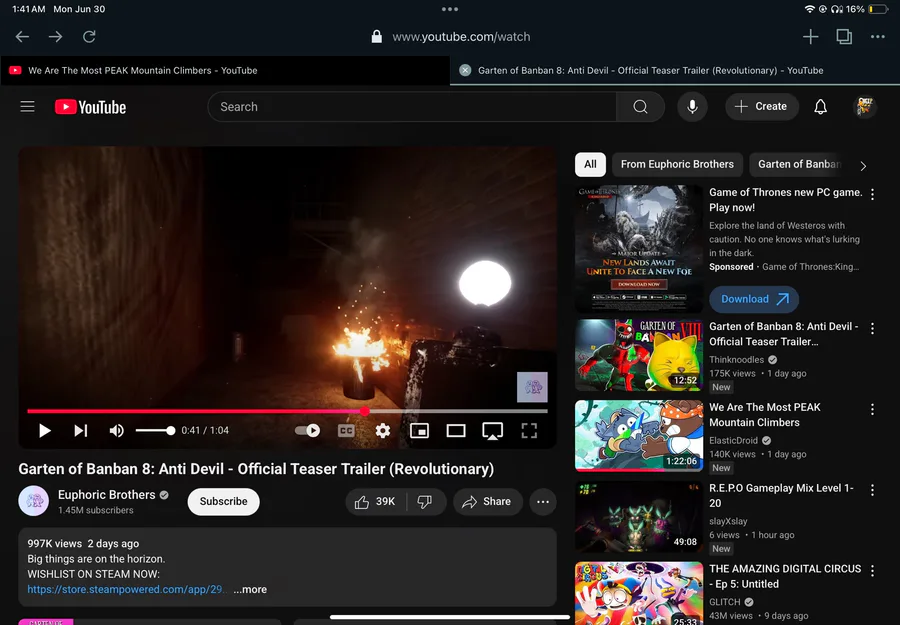The image size is (900, 625).
Task: Open options for THE AMAZING DIGITAL CIRCUS video
Action: point(872,571)
